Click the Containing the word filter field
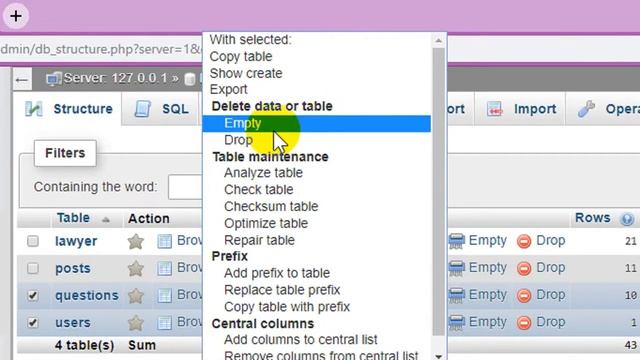 (186, 187)
